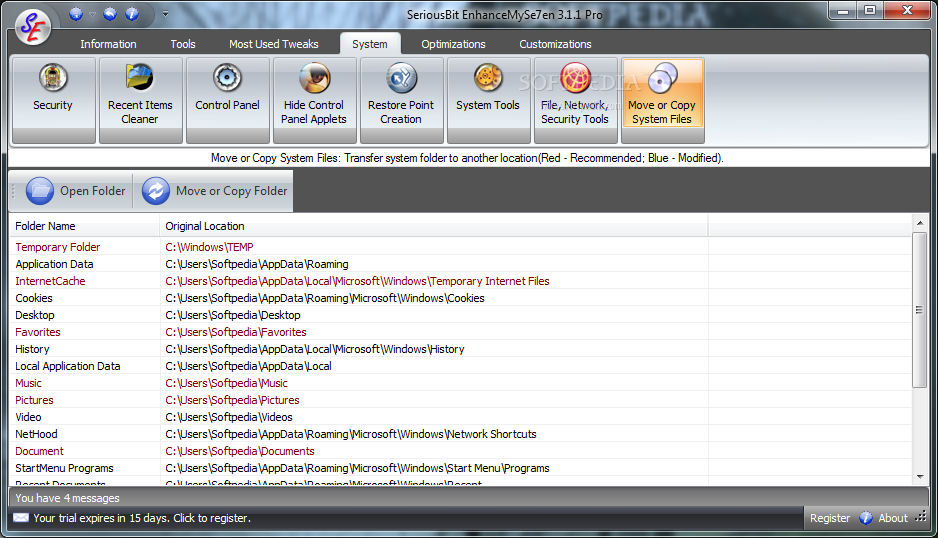Switch to the Customizations tab

point(555,44)
